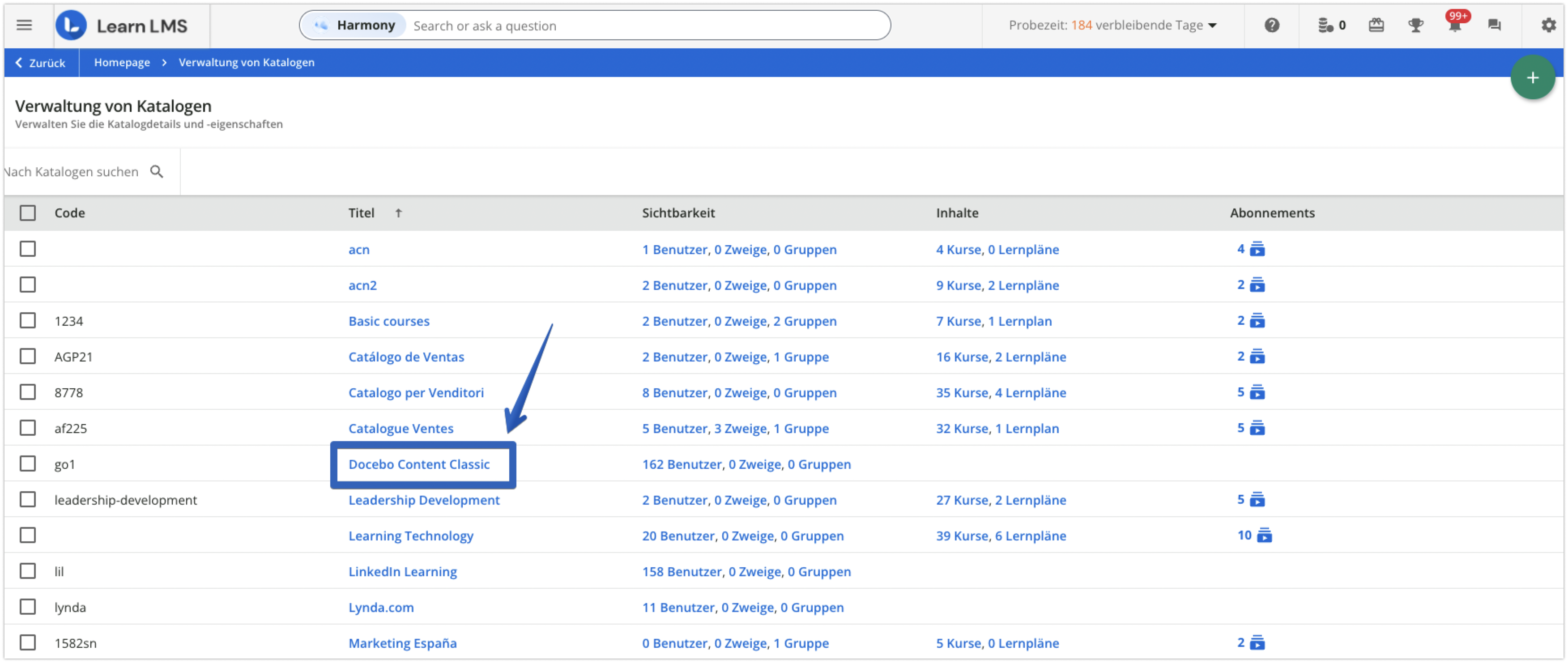The width and height of the screenshot is (1568, 663).
Task: Open notifications bell with 99+ badge
Action: [x=1455, y=25]
